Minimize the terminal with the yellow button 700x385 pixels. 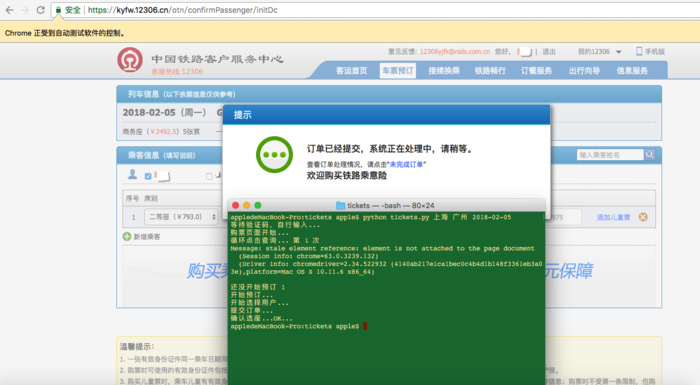[246, 205]
